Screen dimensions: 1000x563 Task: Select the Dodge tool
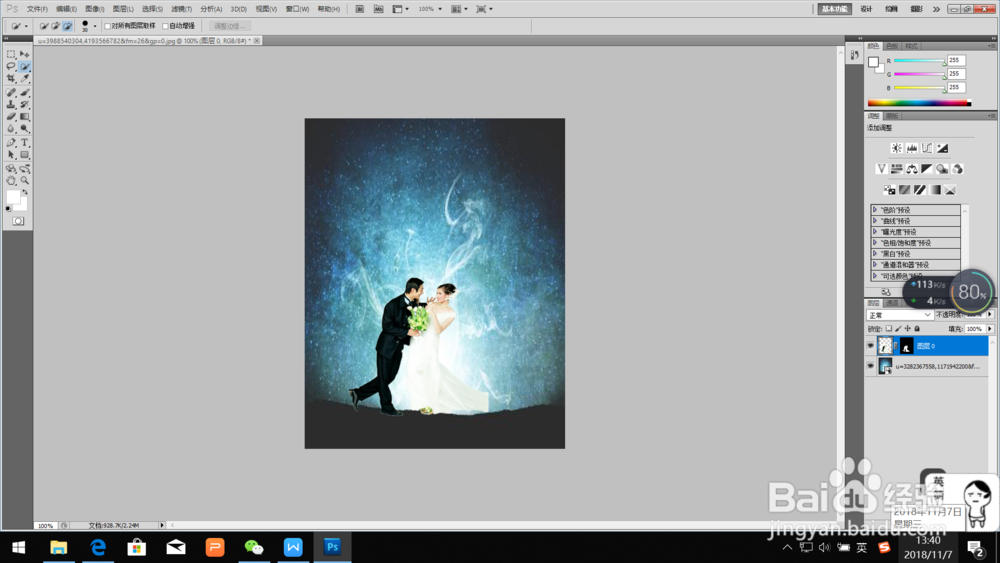click(x=24, y=129)
